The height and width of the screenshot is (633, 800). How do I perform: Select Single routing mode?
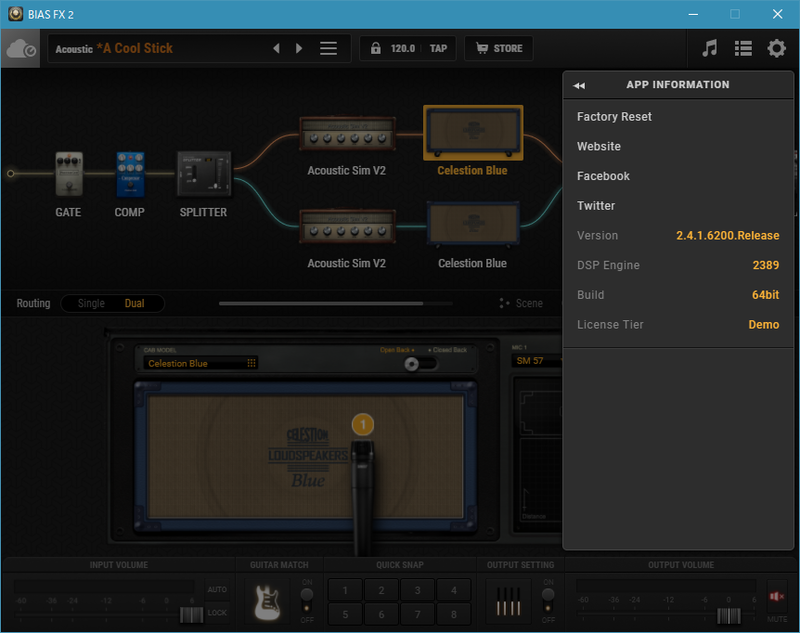(x=91, y=303)
